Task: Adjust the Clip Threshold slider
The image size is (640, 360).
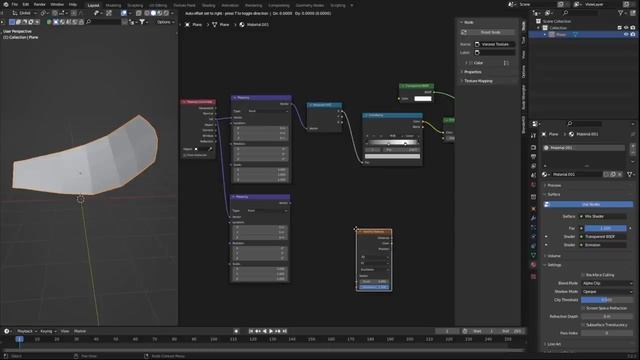Action: tap(607, 300)
